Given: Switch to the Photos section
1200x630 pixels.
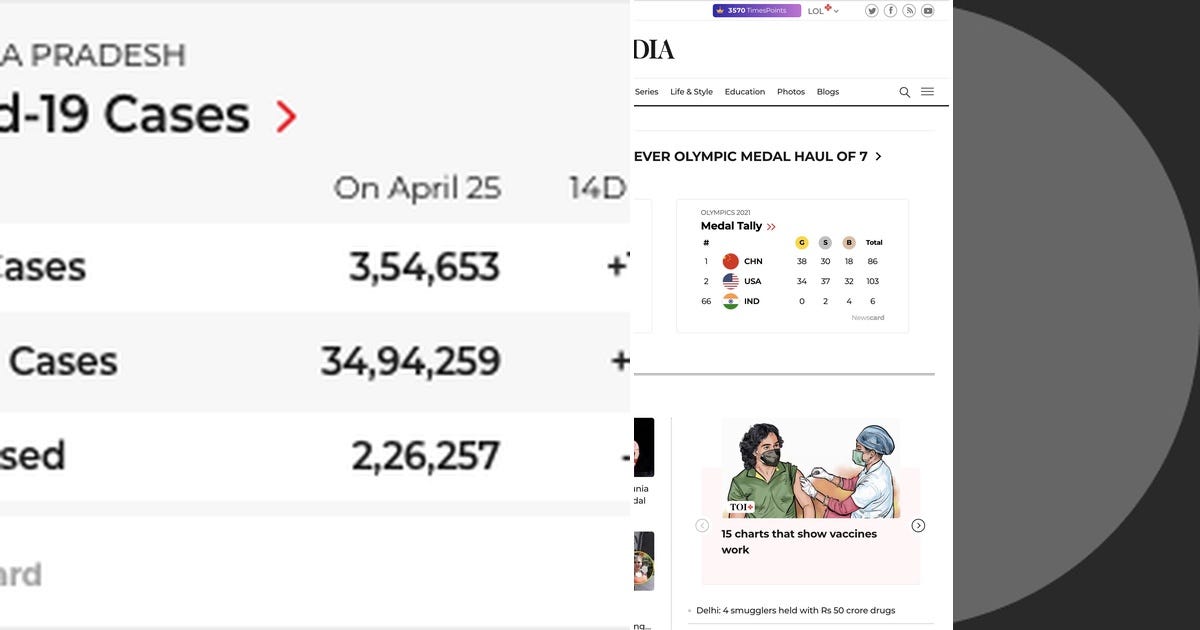Looking at the screenshot, I should (x=791, y=91).
